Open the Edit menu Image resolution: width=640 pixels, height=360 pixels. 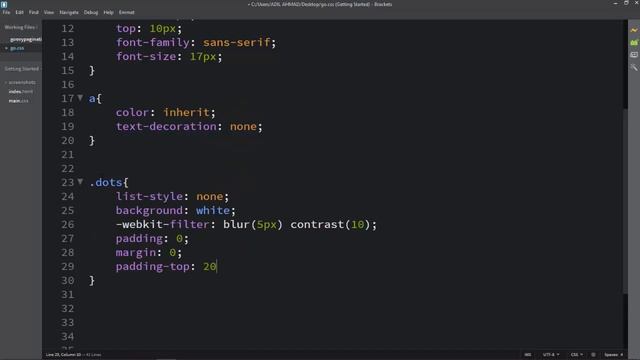click(19, 12)
